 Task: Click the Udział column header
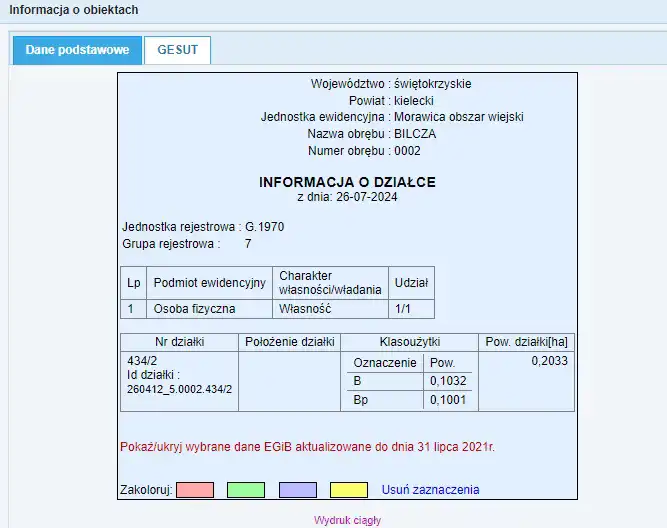click(x=411, y=283)
